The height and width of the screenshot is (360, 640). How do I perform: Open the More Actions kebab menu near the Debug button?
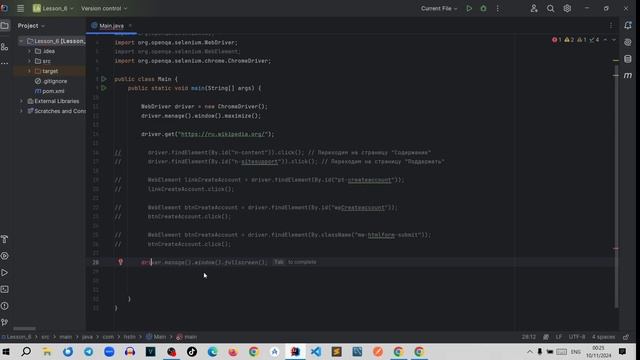(x=497, y=8)
